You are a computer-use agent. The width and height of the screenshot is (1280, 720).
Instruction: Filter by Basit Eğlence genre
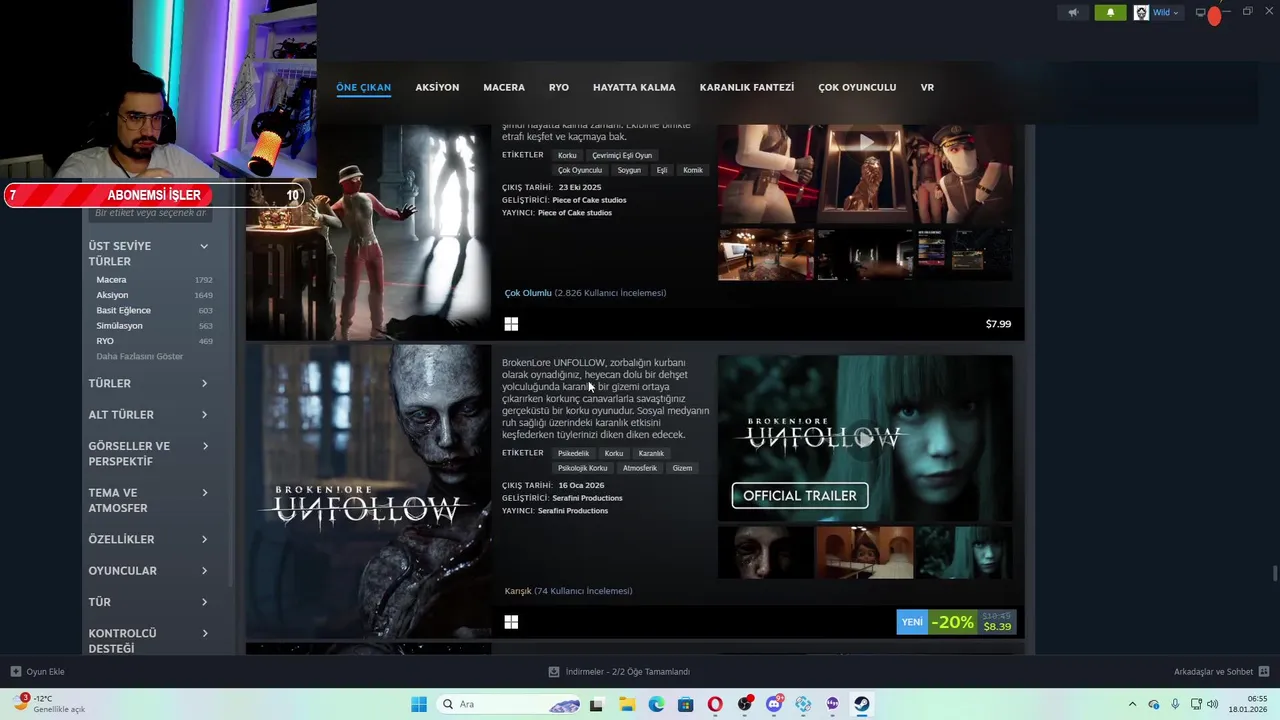(x=123, y=310)
